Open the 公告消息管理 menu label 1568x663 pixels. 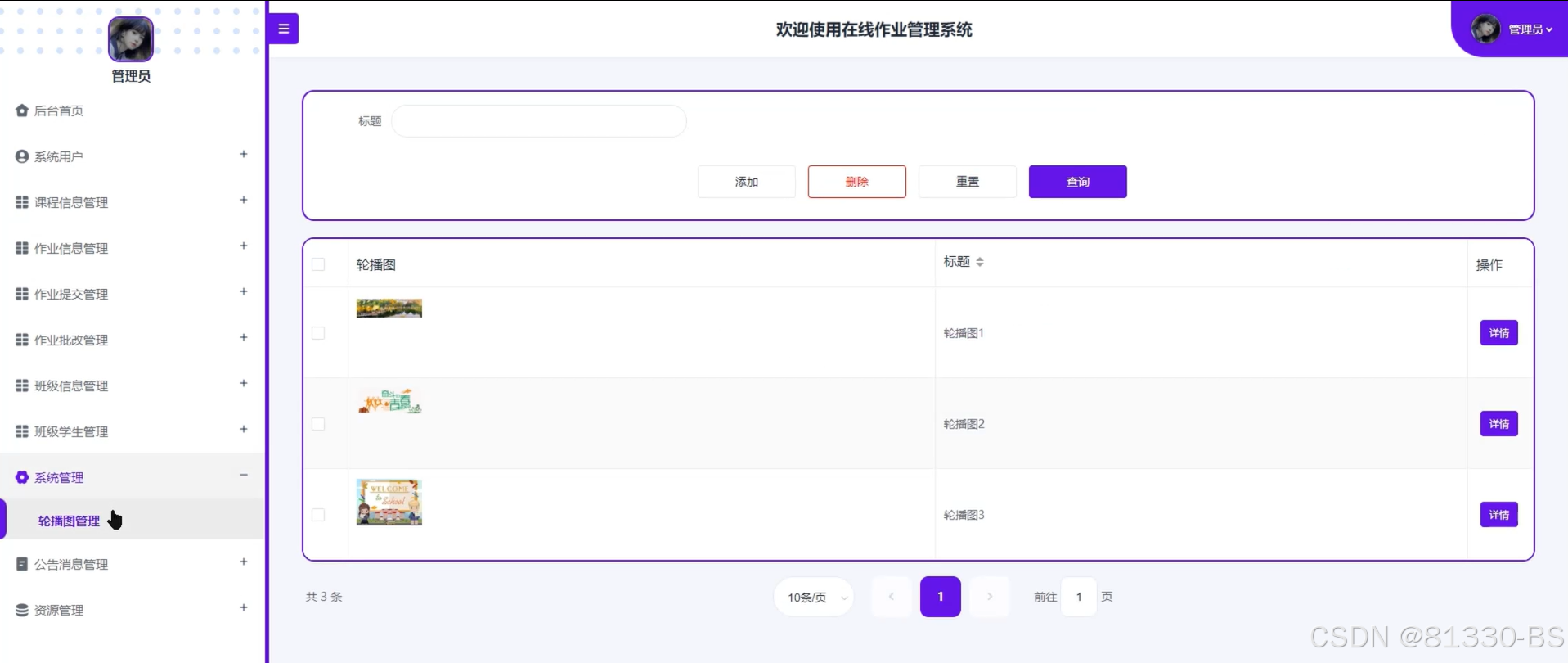(x=71, y=564)
